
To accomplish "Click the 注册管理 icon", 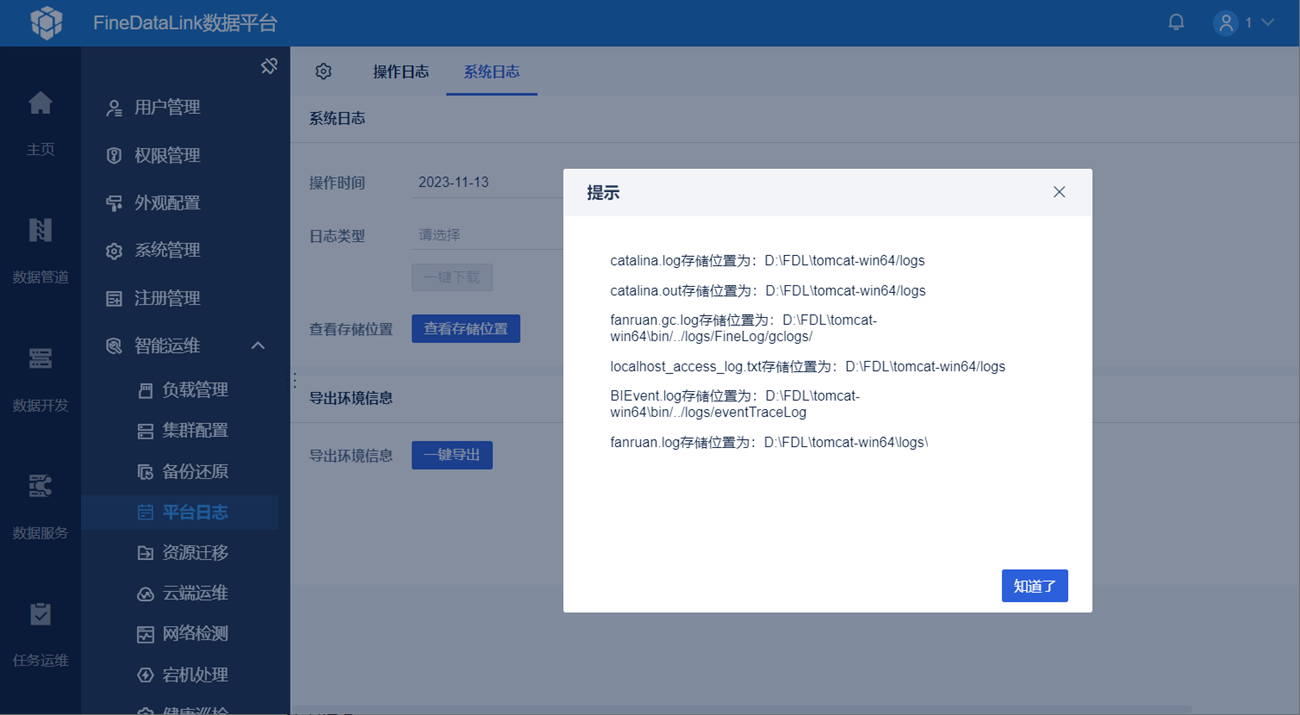I will (x=114, y=299).
